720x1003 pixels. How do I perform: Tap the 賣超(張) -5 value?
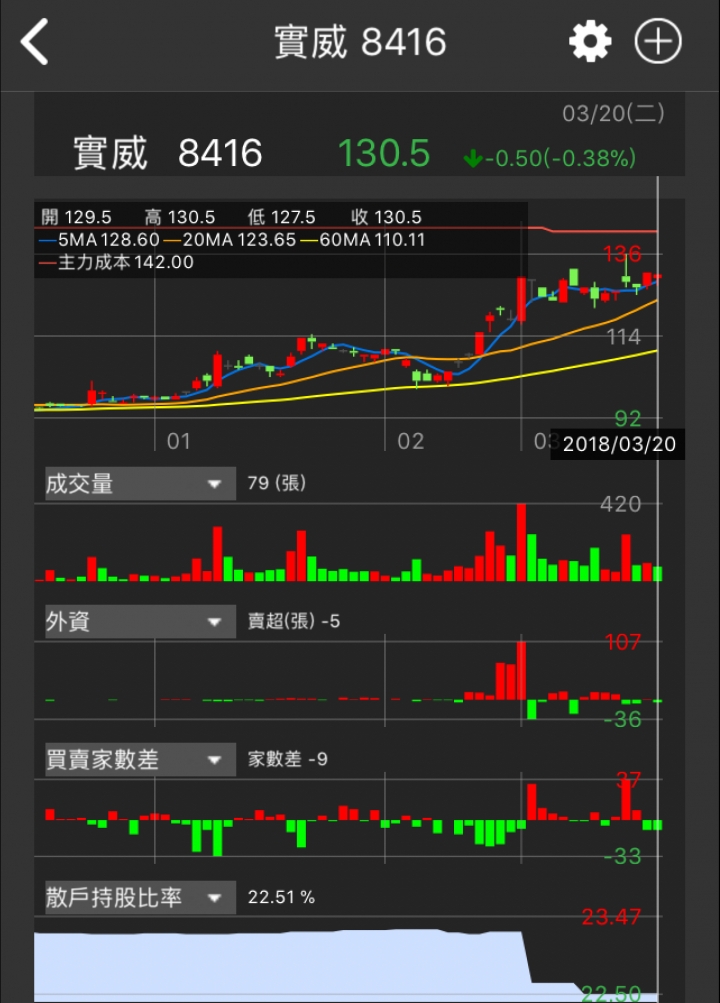293,620
